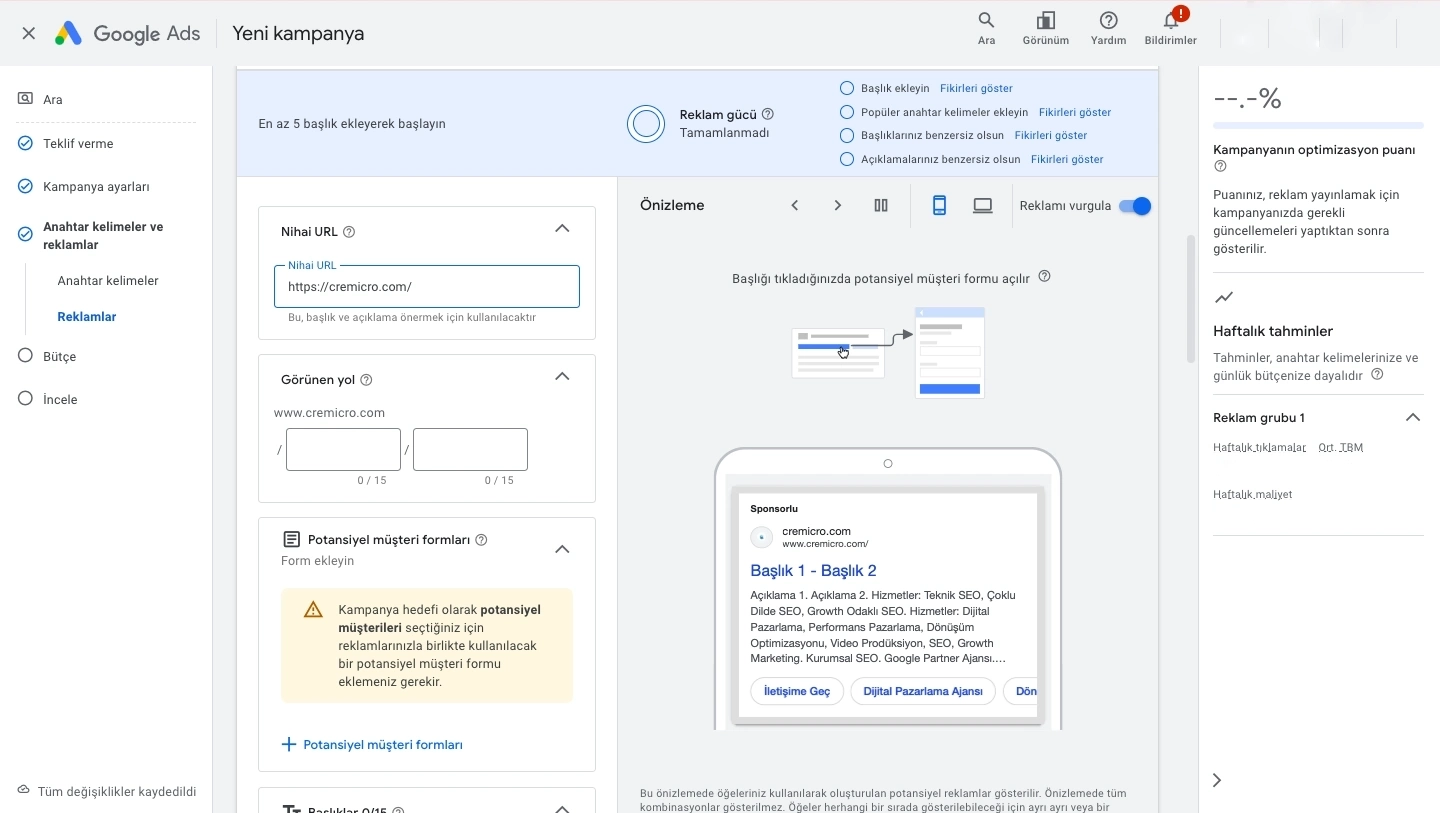Click help icon beside Haftalık tahminler description
The height and width of the screenshot is (813, 1440).
[1378, 375]
